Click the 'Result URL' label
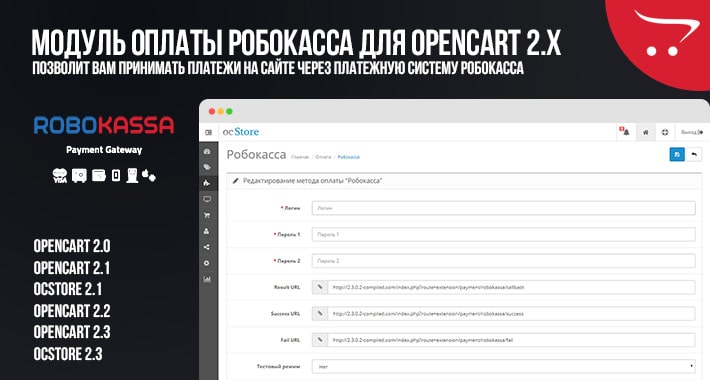Viewport: 710px width, 380px height. (287, 287)
